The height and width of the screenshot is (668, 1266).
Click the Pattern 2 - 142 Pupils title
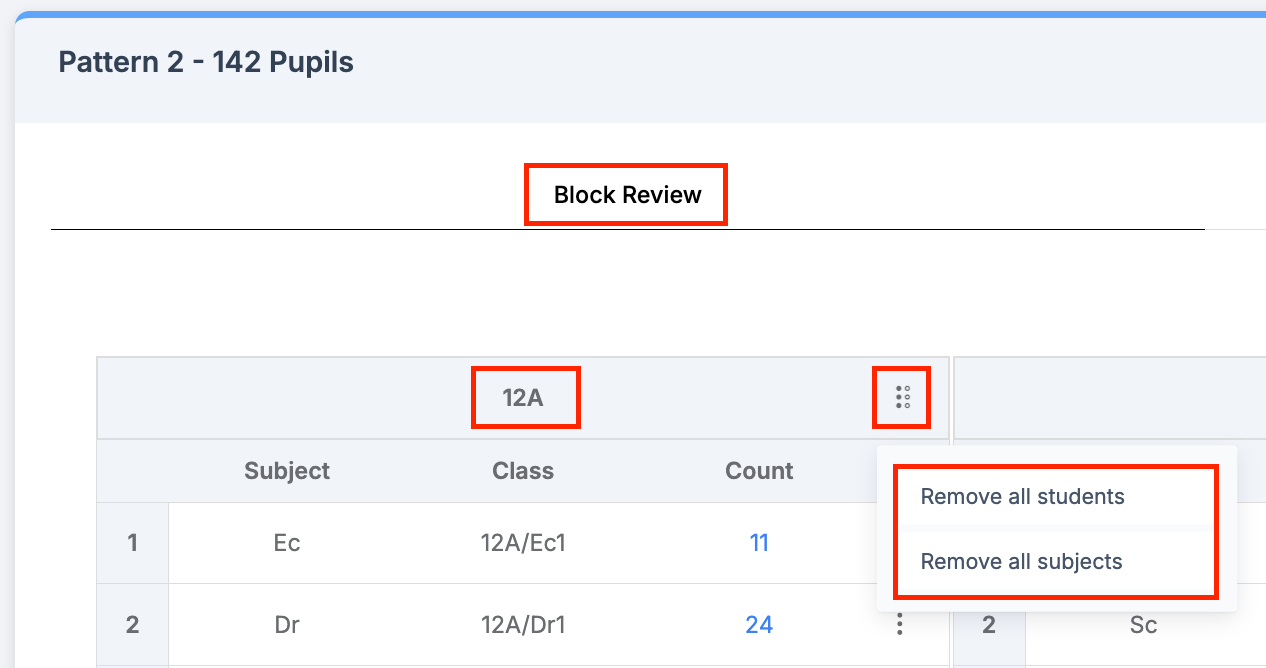[204, 61]
